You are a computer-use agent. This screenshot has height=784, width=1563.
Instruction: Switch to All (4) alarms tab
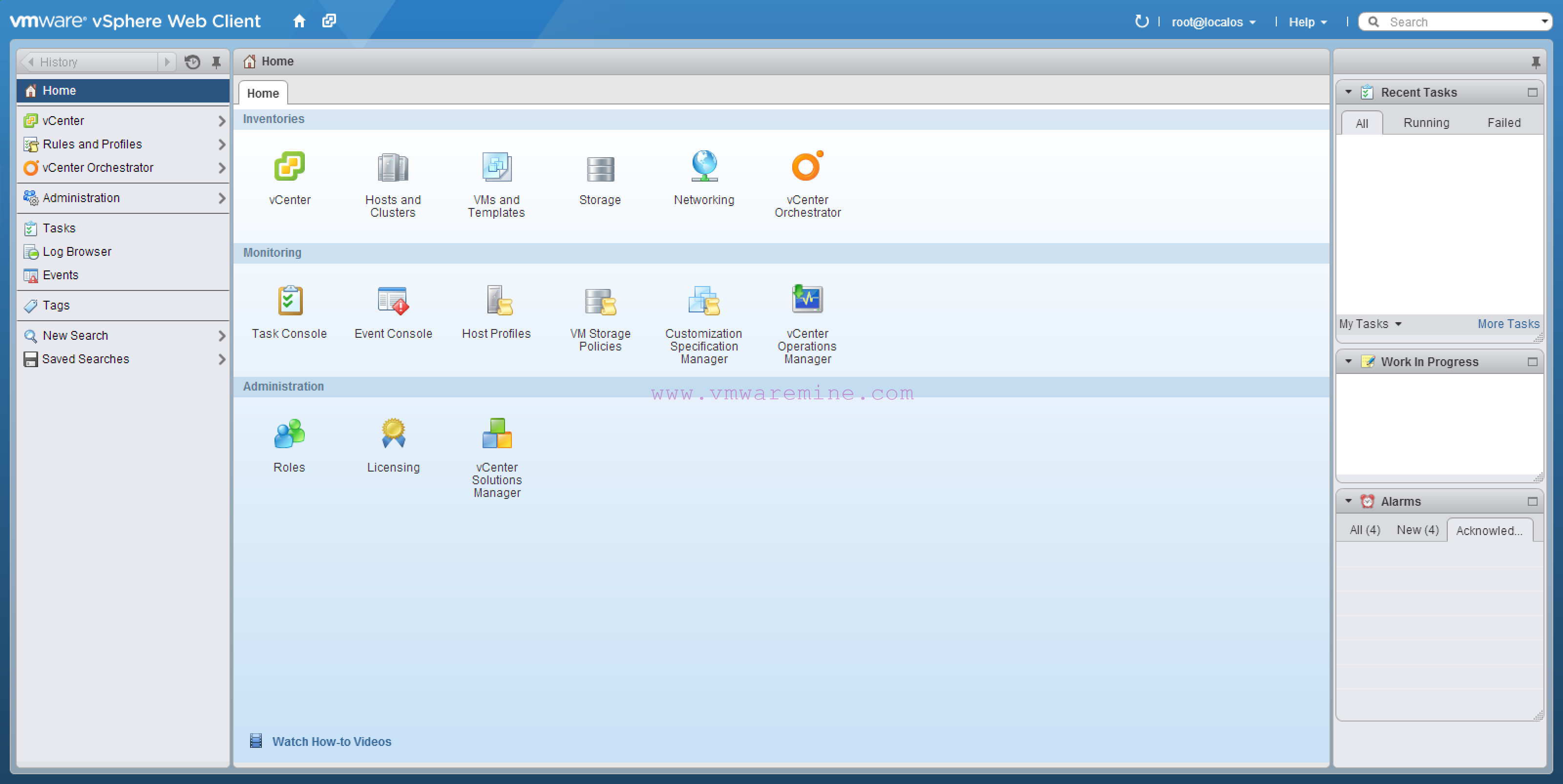pos(1365,530)
